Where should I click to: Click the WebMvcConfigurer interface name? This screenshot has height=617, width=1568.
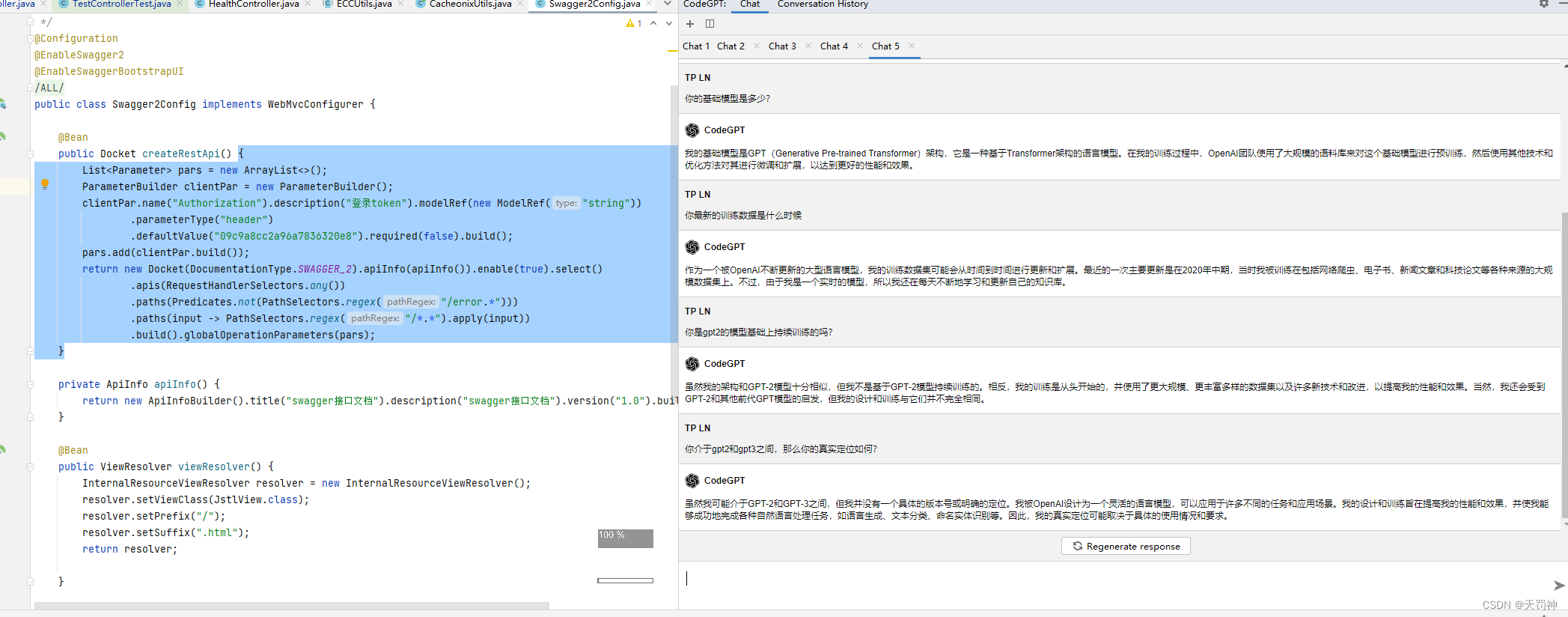click(316, 104)
